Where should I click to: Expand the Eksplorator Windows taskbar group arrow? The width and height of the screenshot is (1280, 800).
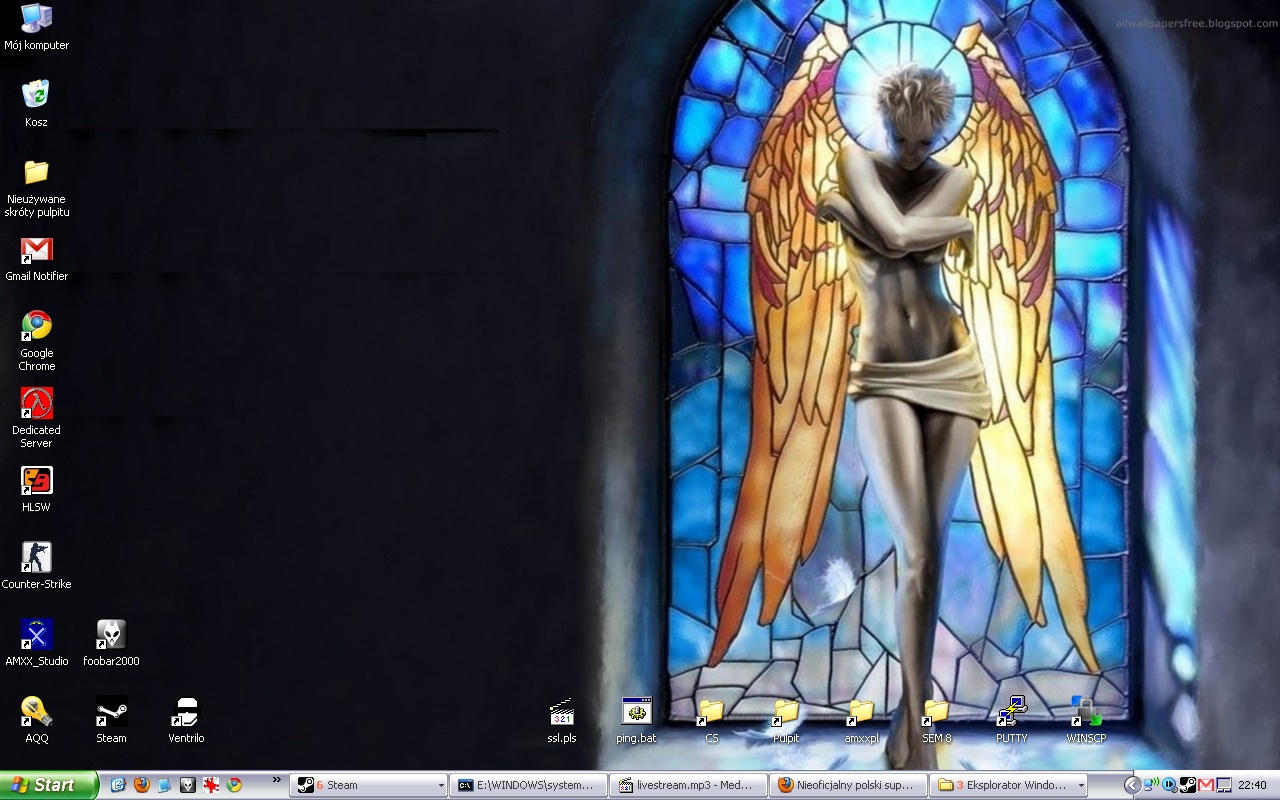pyautogui.click(x=1081, y=786)
